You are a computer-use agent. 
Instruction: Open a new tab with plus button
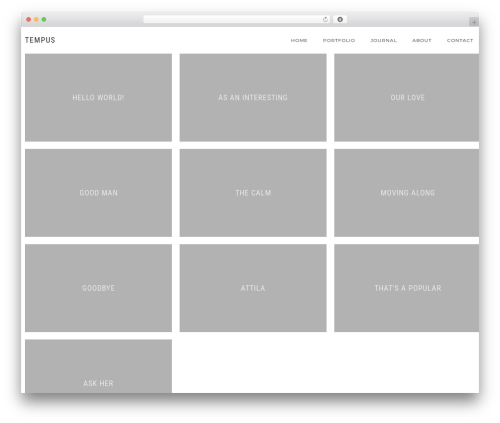(474, 22)
